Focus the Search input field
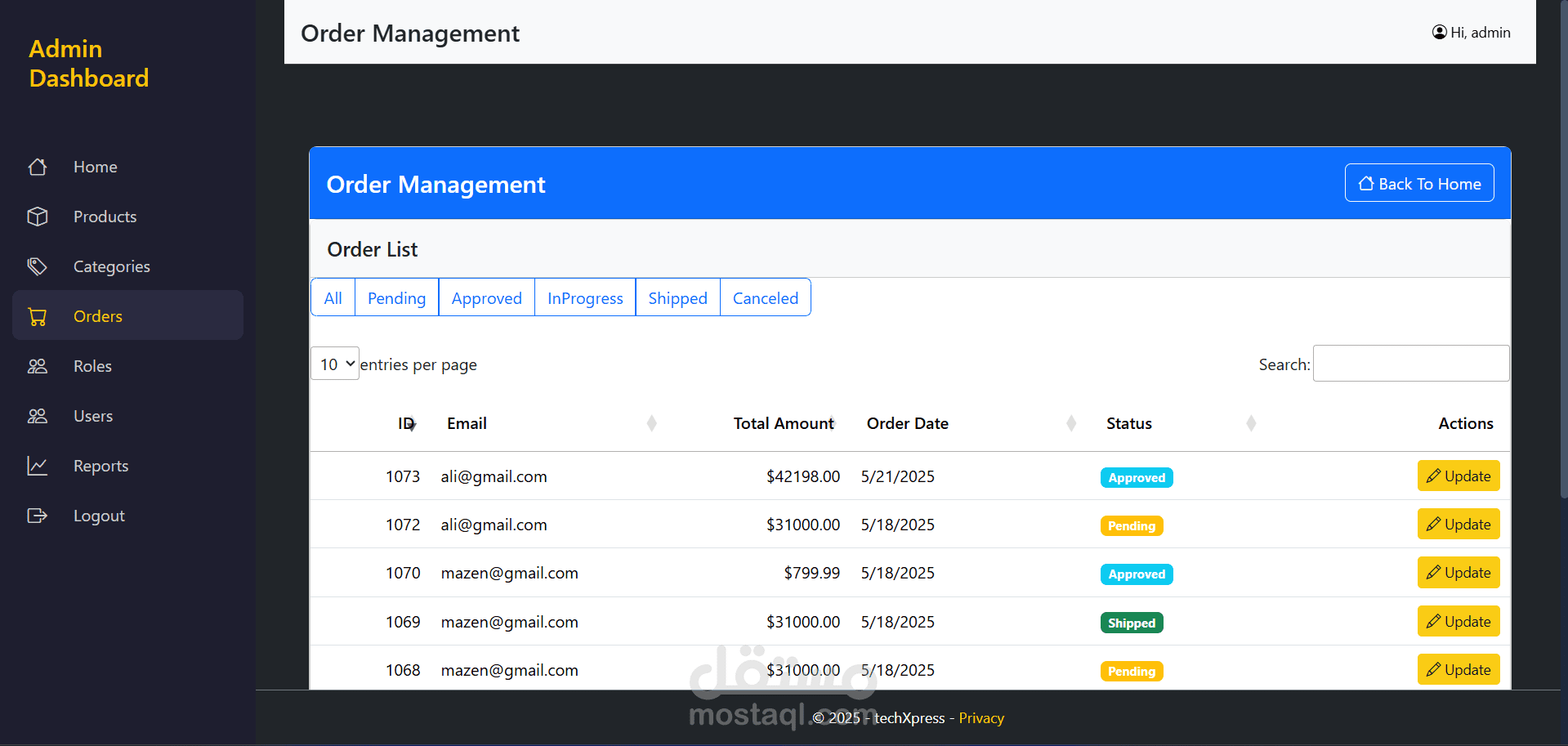 pyautogui.click(x=1410, y=364)
